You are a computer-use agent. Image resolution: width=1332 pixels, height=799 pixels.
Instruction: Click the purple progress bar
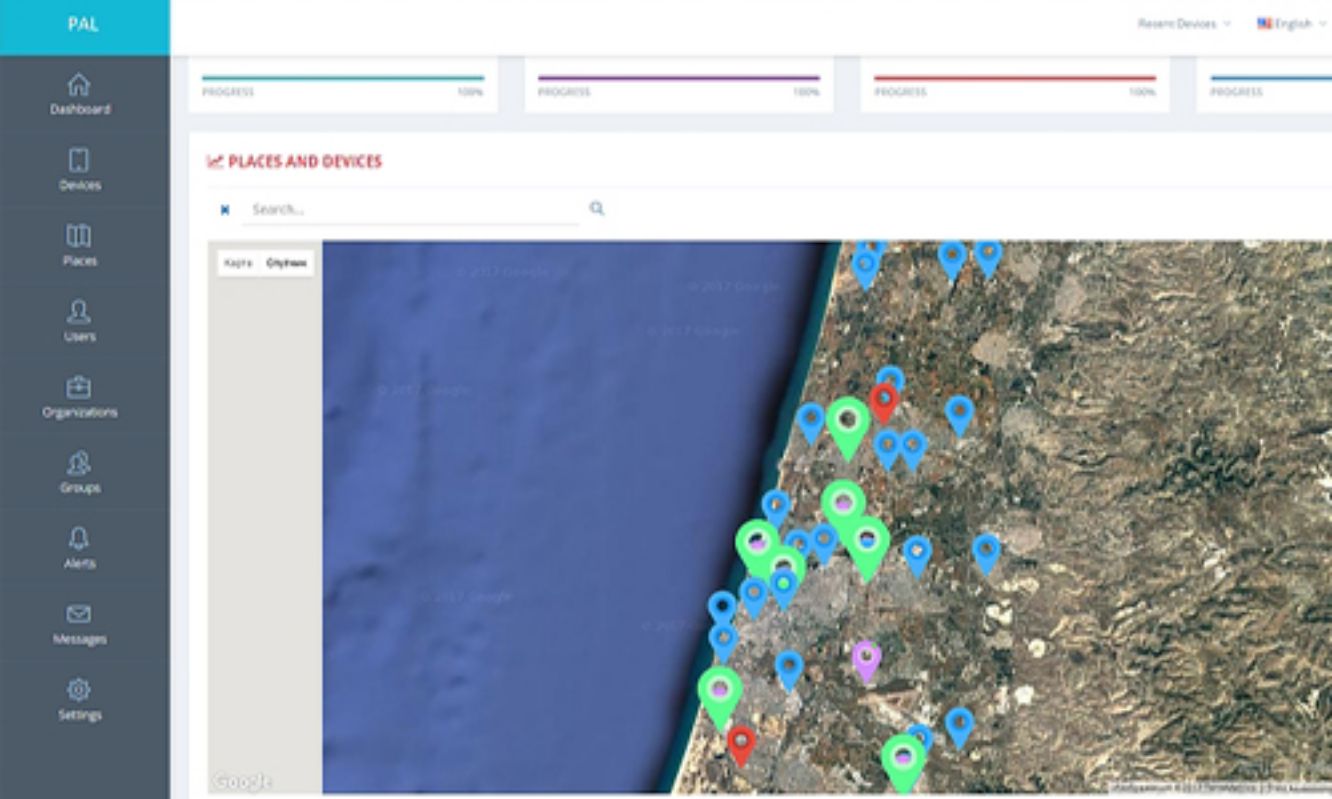click(x=678, y=78)
